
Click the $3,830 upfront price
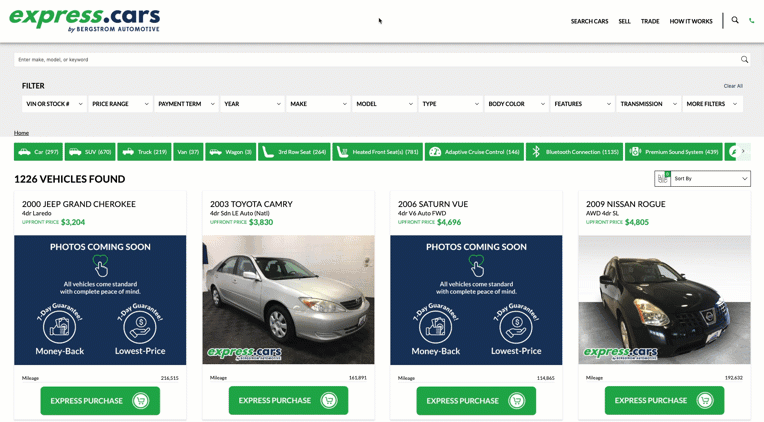tap(261, 222)
